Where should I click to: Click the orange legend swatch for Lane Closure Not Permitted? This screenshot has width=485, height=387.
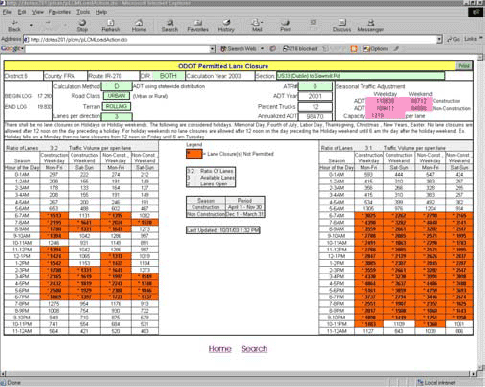click(194, 154)
